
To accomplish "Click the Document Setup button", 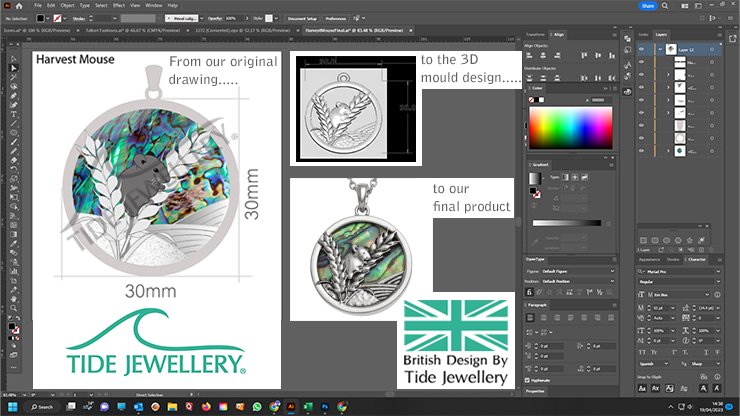I will tap(303, 18).
